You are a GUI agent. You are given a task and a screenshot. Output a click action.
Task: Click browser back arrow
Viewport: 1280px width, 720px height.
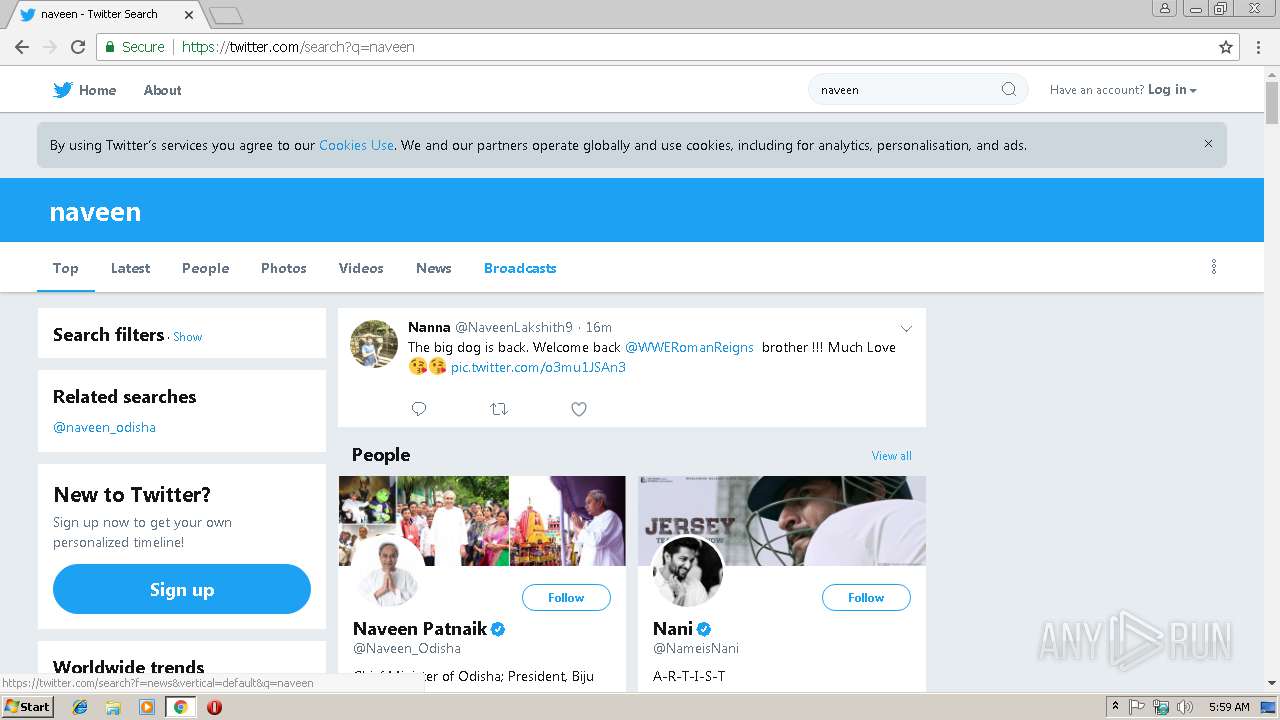(22, 47)
